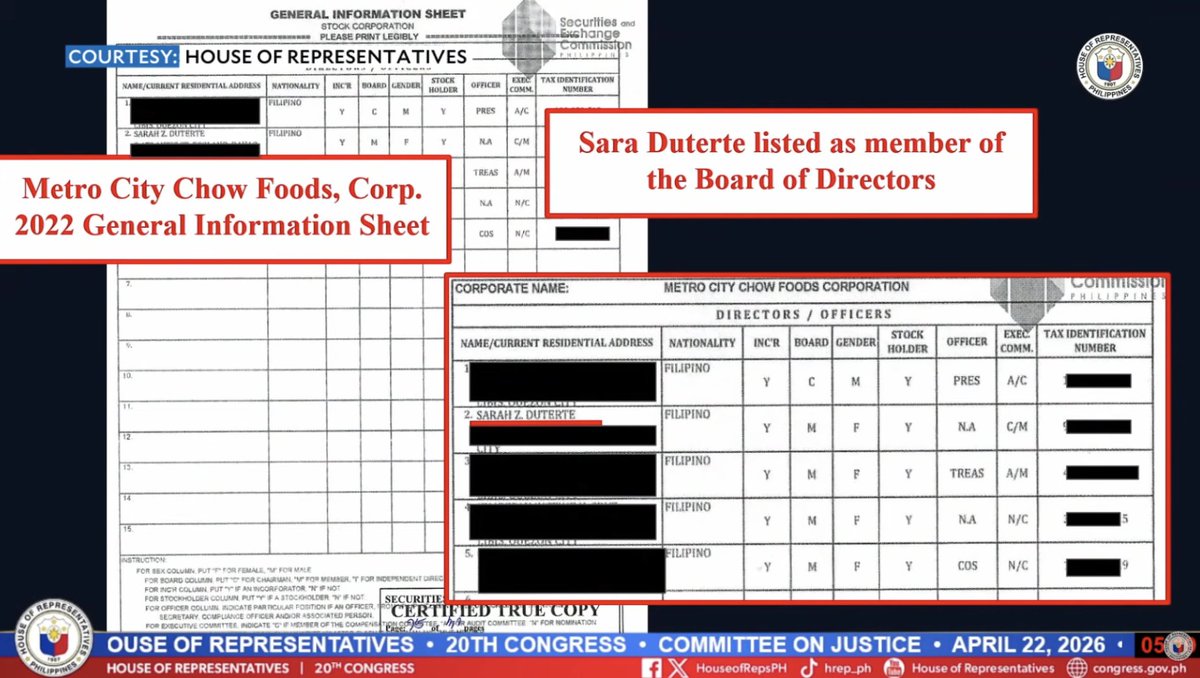1200x678 pixels.
Task: Click 'GENERAL INFORMATION SHEET' document title
Action: point(367,14)
